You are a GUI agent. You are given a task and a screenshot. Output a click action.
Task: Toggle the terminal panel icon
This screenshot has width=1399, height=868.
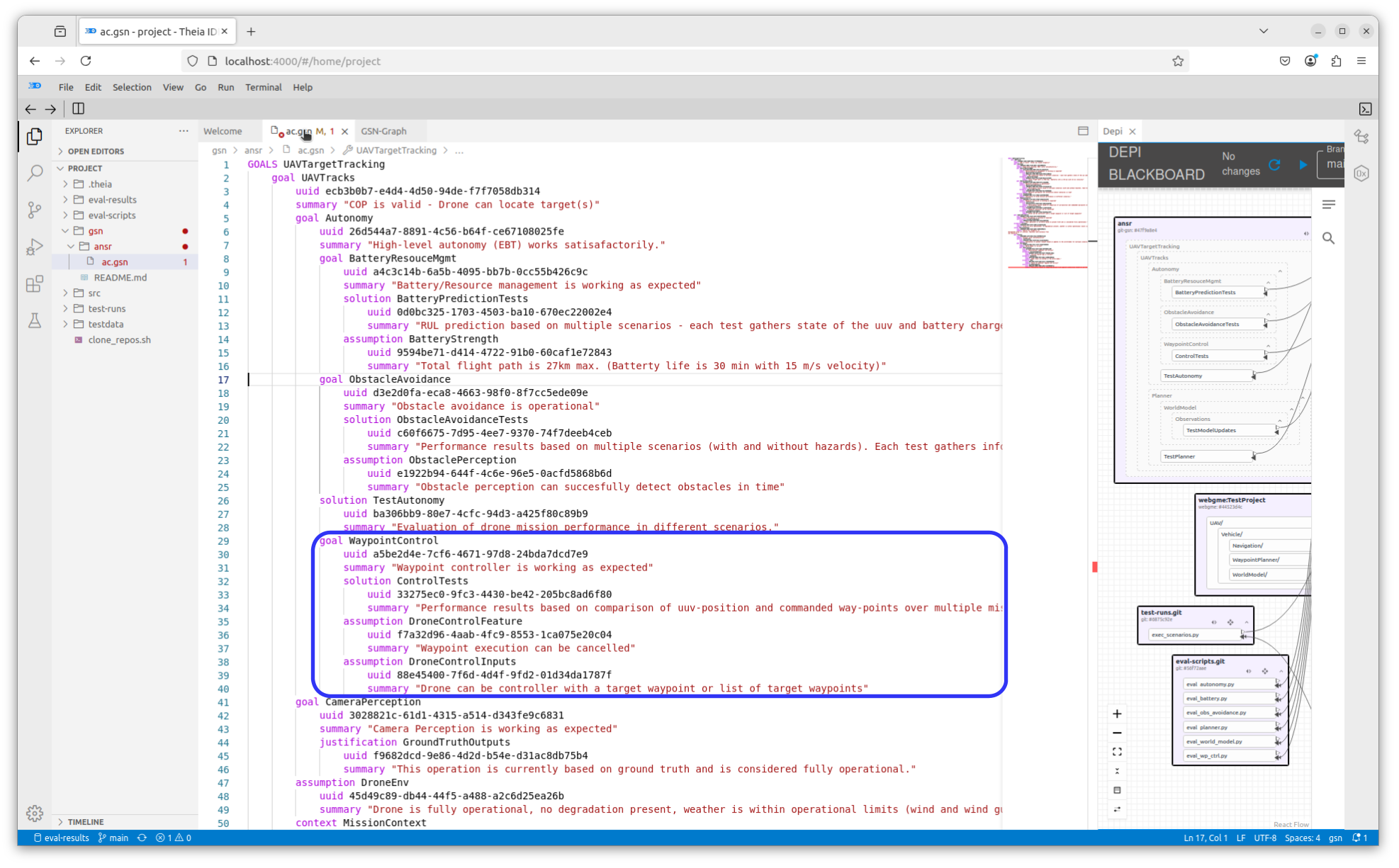1365,109
